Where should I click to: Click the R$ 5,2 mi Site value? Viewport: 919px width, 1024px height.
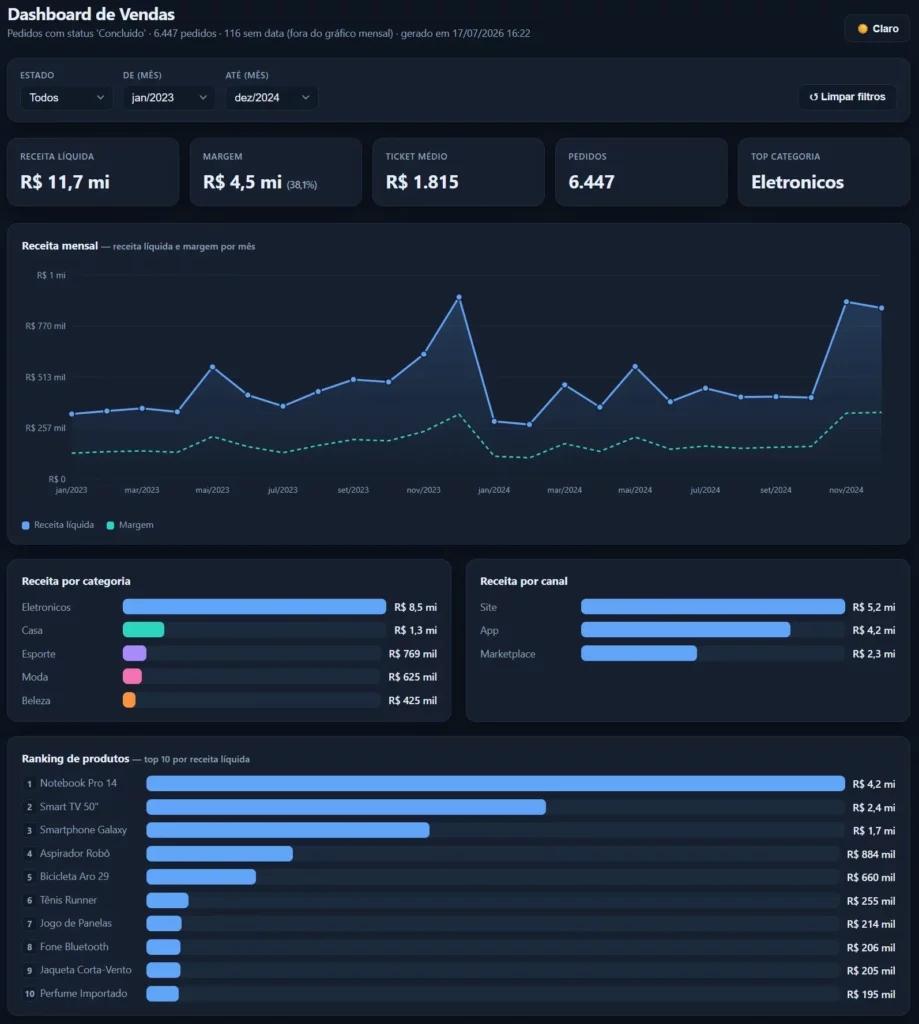pyautogui.click(x=874, y=607)
